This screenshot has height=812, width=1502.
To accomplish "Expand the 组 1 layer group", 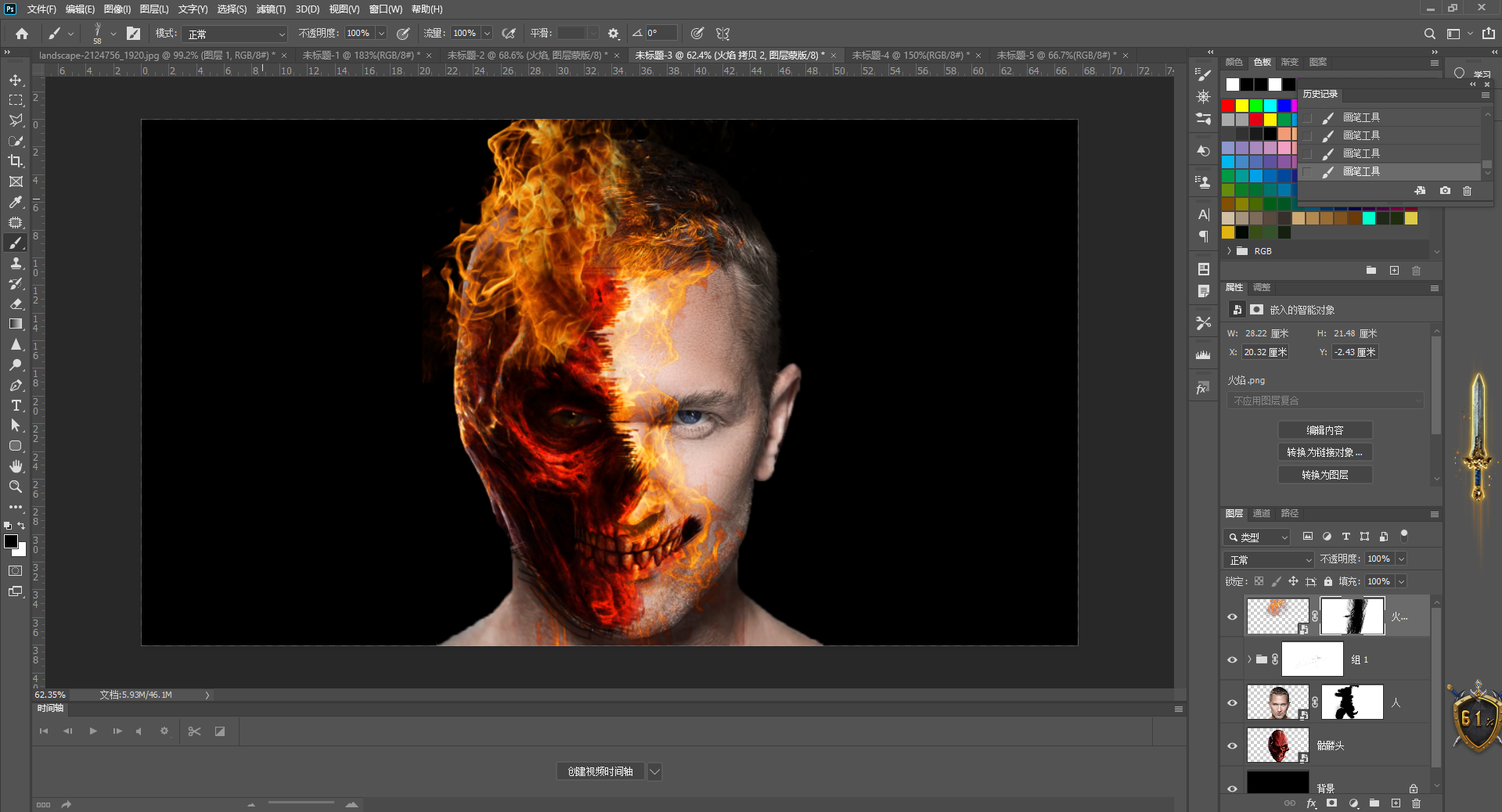I will (1249, 659).
